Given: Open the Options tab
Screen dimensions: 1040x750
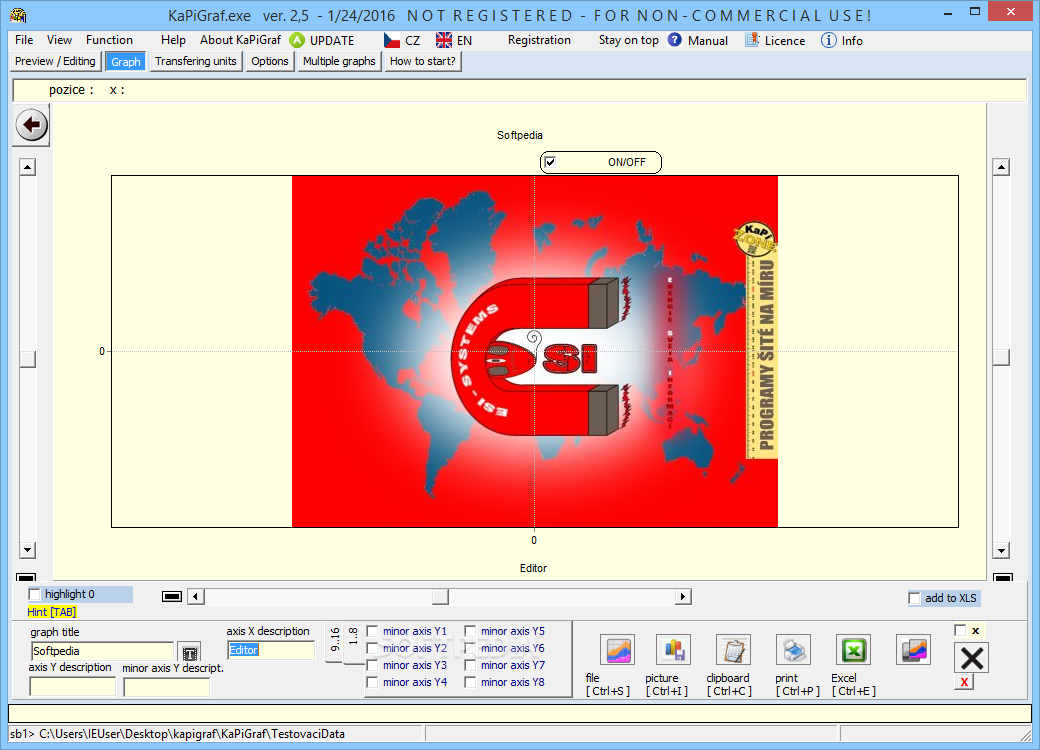Looking at the screenshot, I should coord(270,61).
